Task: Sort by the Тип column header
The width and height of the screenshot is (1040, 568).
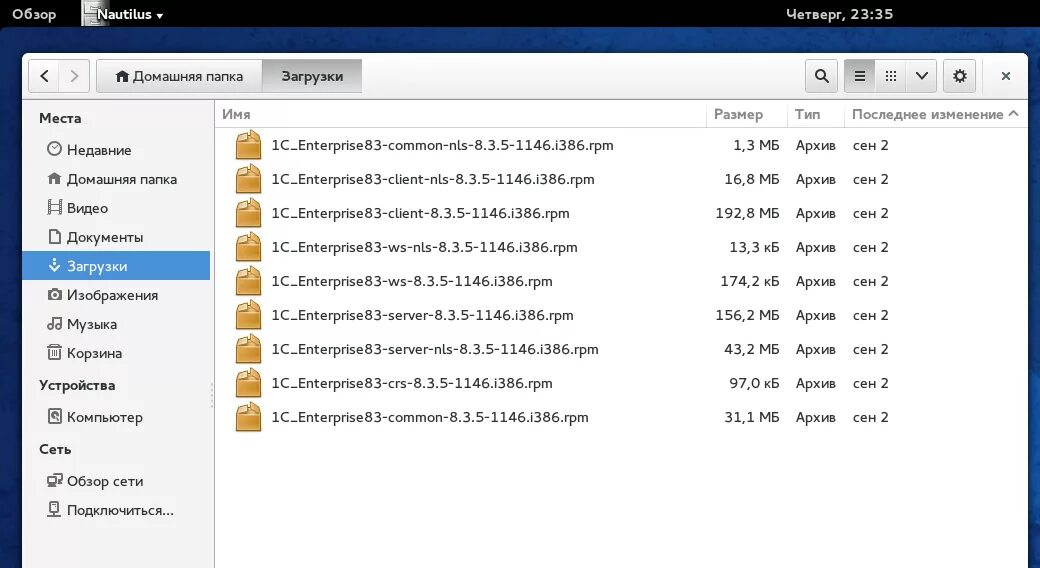Action: (x=816, y=114)
